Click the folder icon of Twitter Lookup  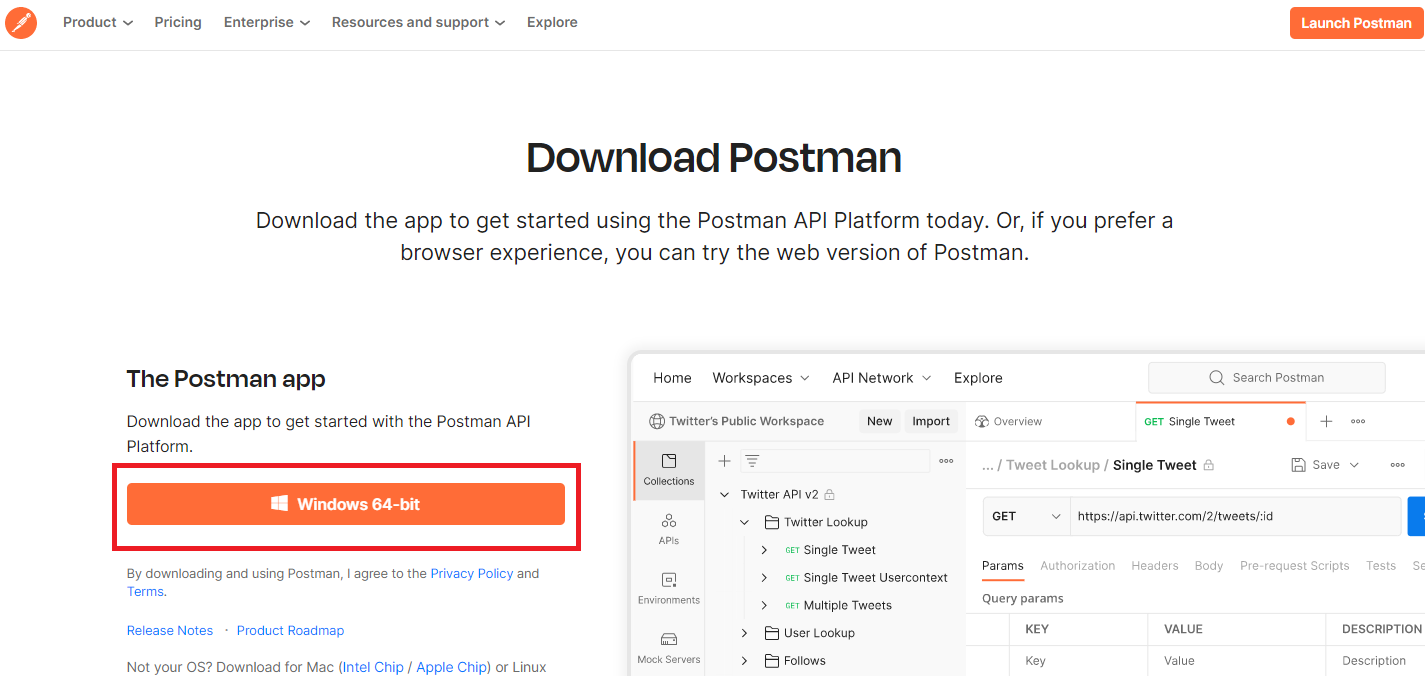[x=772, y=522]
